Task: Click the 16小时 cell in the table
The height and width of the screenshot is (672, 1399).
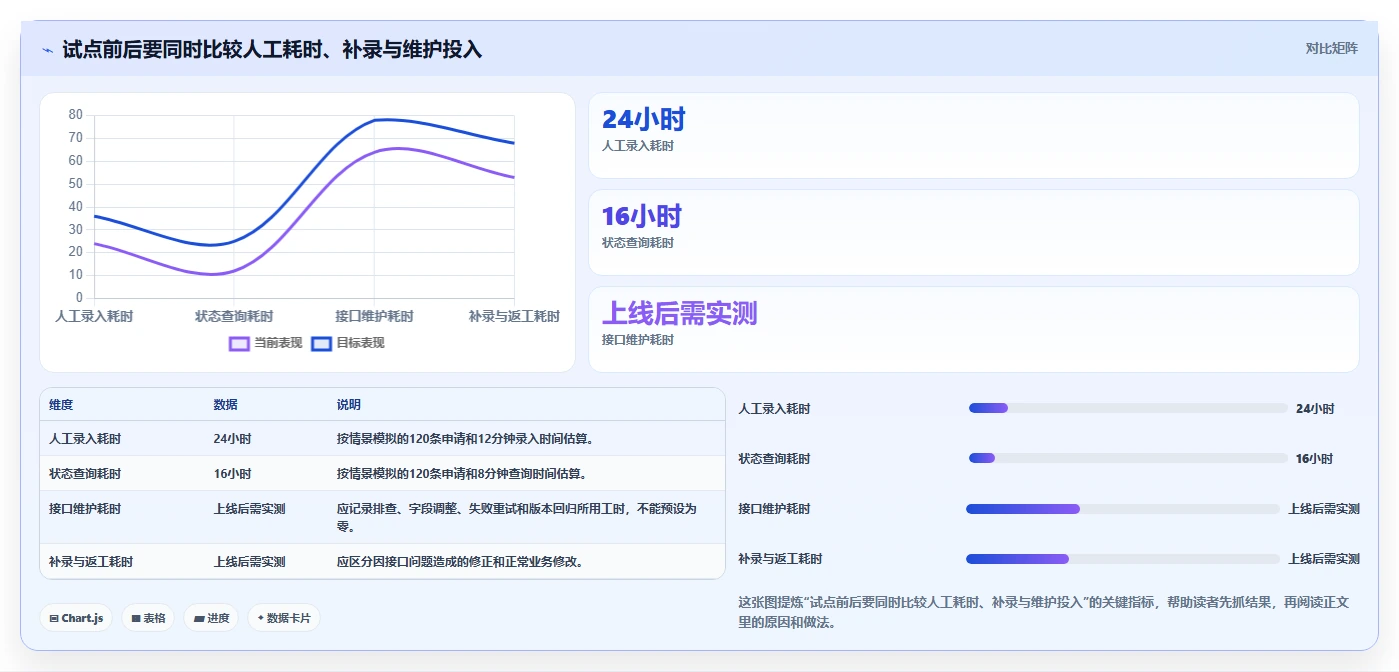Action: point(232,474)
